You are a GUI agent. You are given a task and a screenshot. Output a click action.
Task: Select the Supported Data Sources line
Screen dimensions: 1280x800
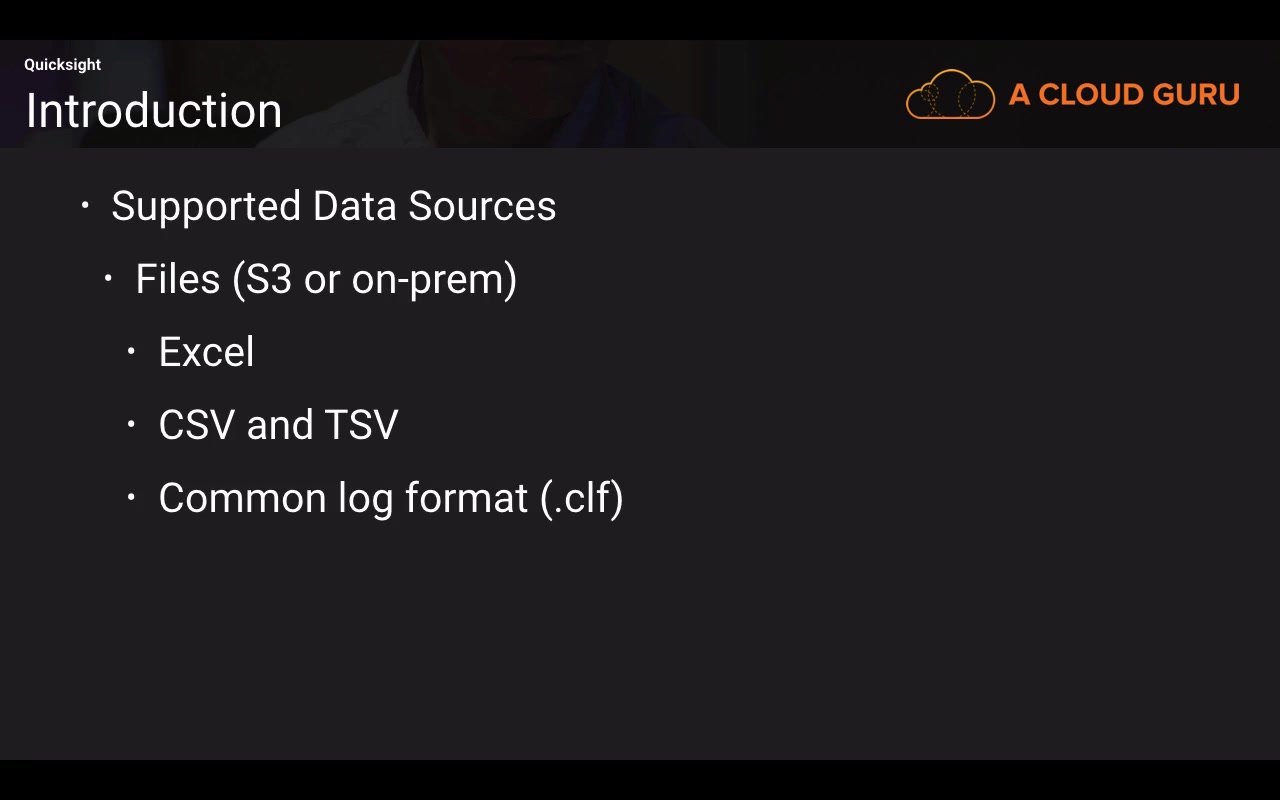click(x=333, y=206)
